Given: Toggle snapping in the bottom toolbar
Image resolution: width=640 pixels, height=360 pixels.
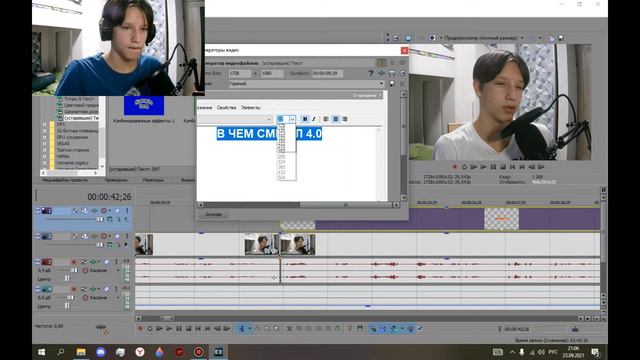Looking at the screenshot, I should [373, 329].
